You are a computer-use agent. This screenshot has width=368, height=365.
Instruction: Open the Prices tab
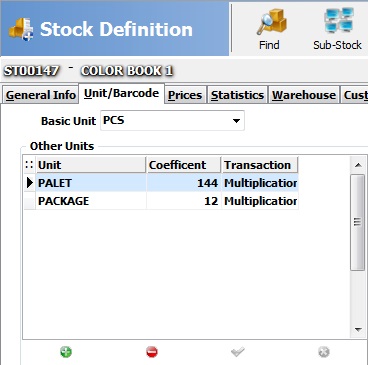click(185, 95)
